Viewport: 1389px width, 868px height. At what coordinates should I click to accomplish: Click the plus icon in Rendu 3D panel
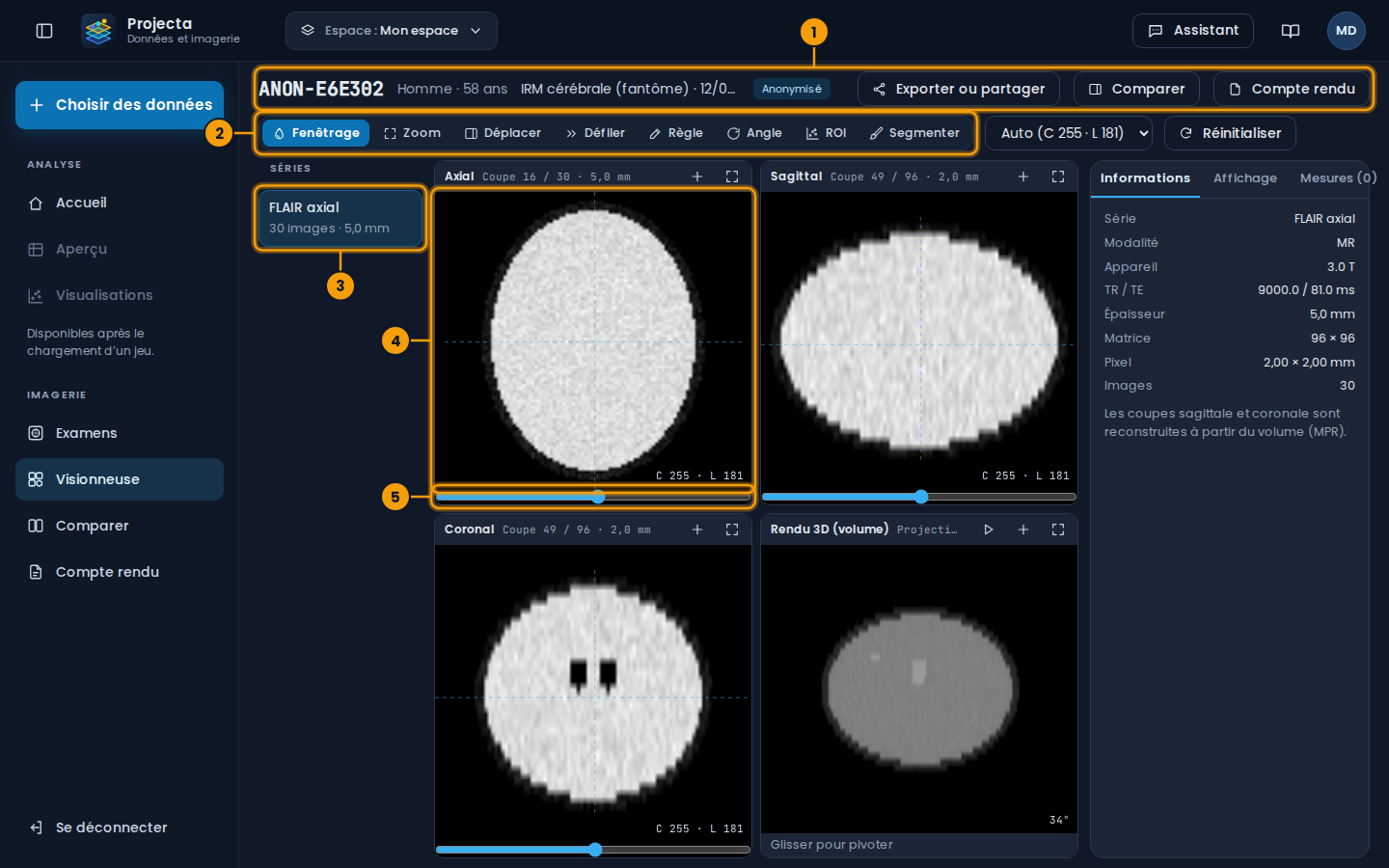pyautogui.click(x=1023, y=529)
